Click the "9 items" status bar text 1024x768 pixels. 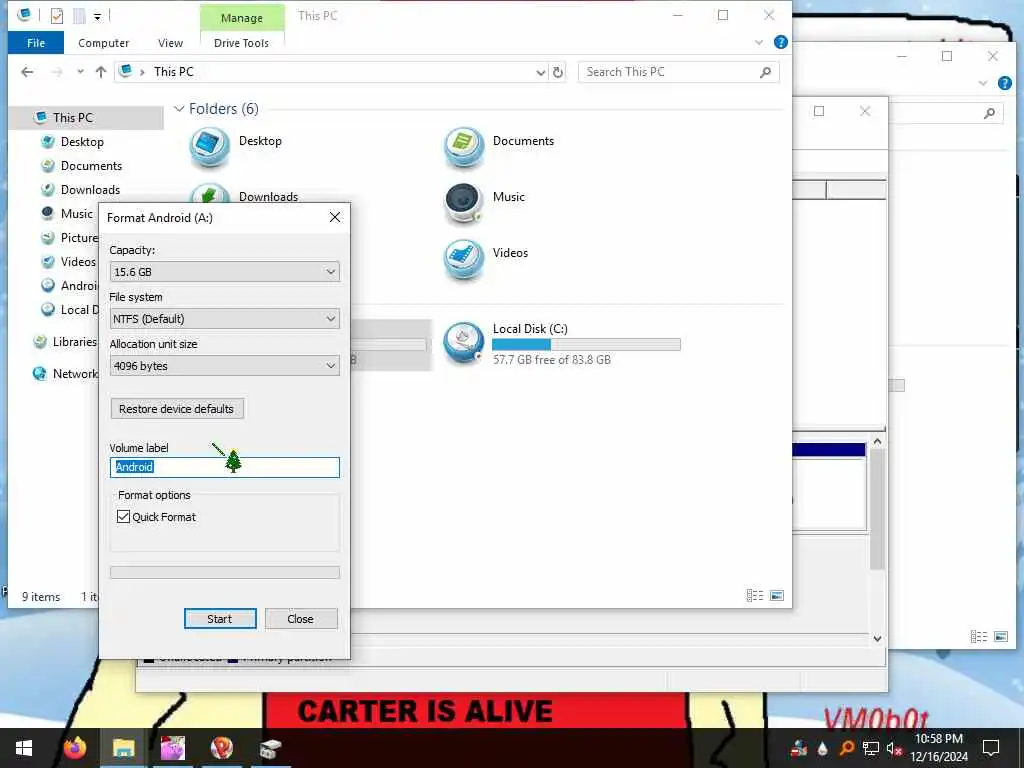41,597
